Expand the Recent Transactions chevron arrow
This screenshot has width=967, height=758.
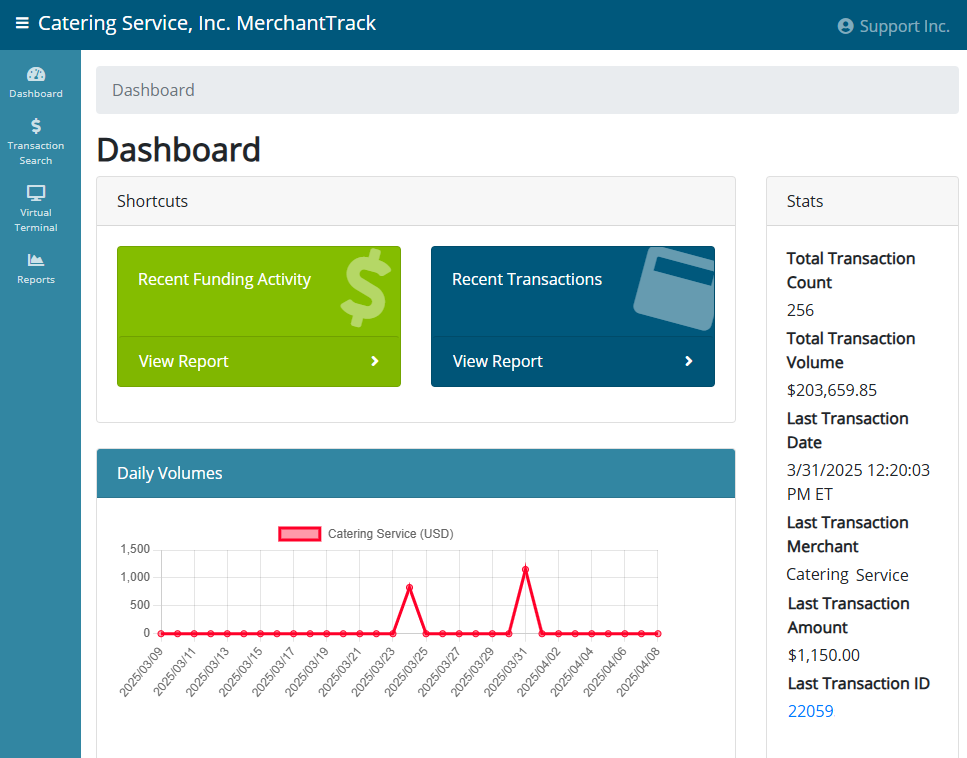pyautogui.click(x=689, y=361)
